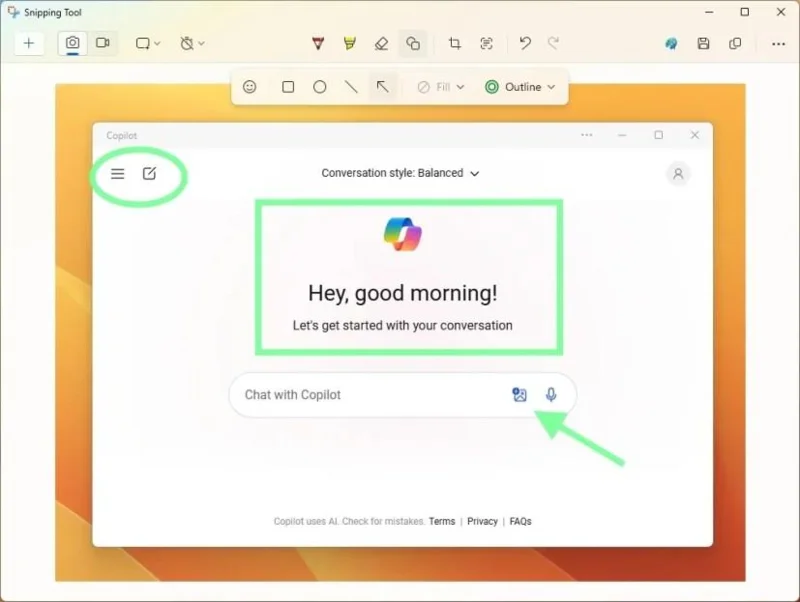Choose the arrow shape
800x602 pixels.
click(x=383, y=87)
